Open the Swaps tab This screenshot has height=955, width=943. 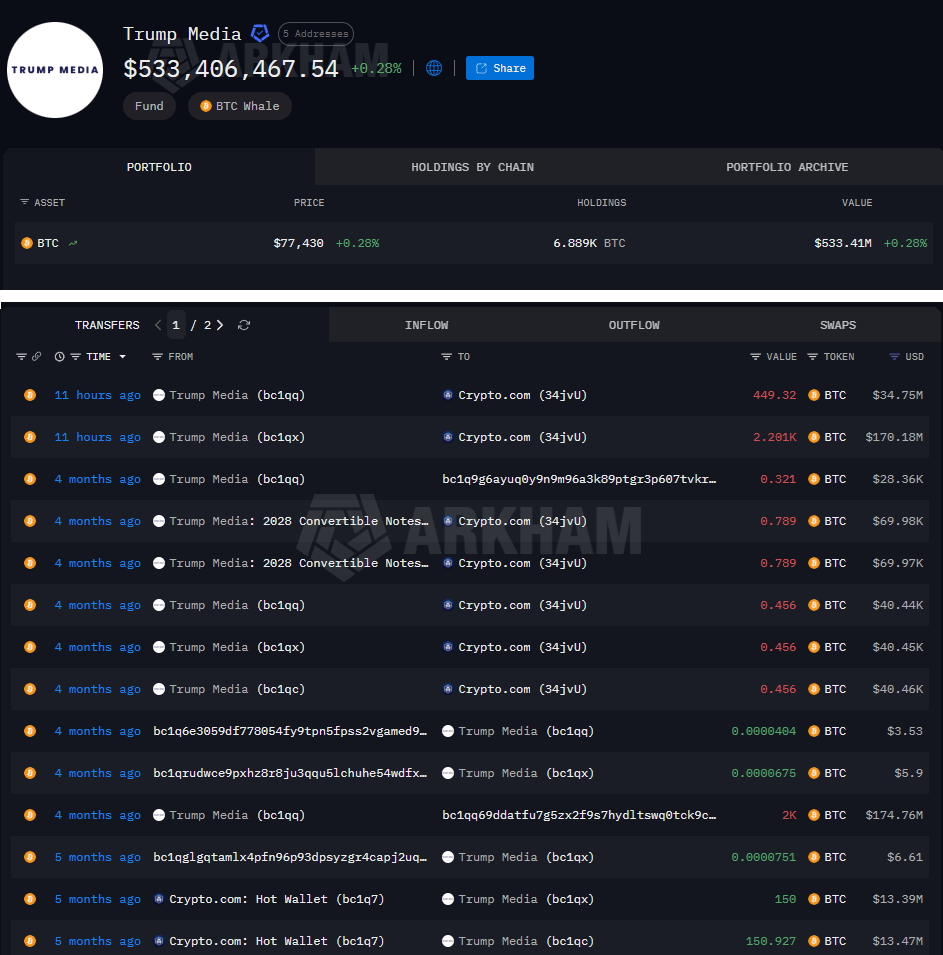tap(838, 325)
